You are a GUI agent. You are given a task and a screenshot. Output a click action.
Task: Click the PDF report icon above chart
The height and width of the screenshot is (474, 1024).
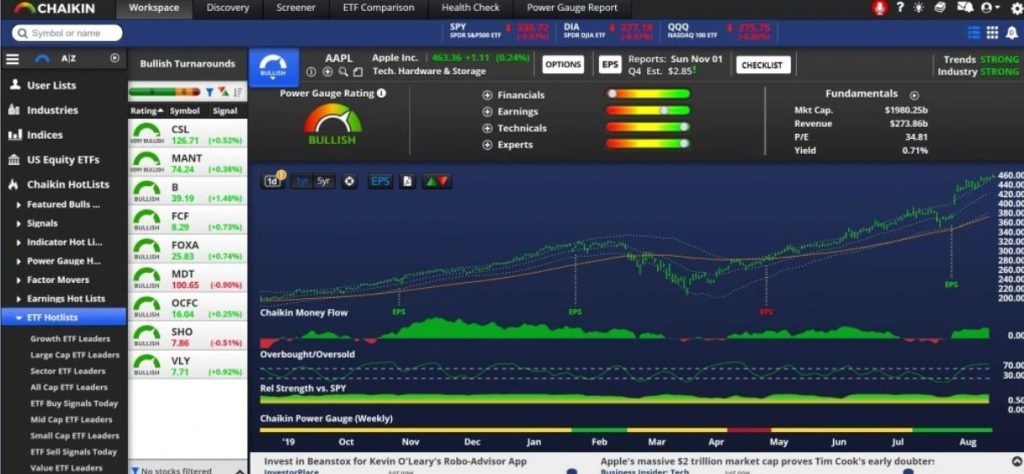pyautogui.click(x=408, y=181)
